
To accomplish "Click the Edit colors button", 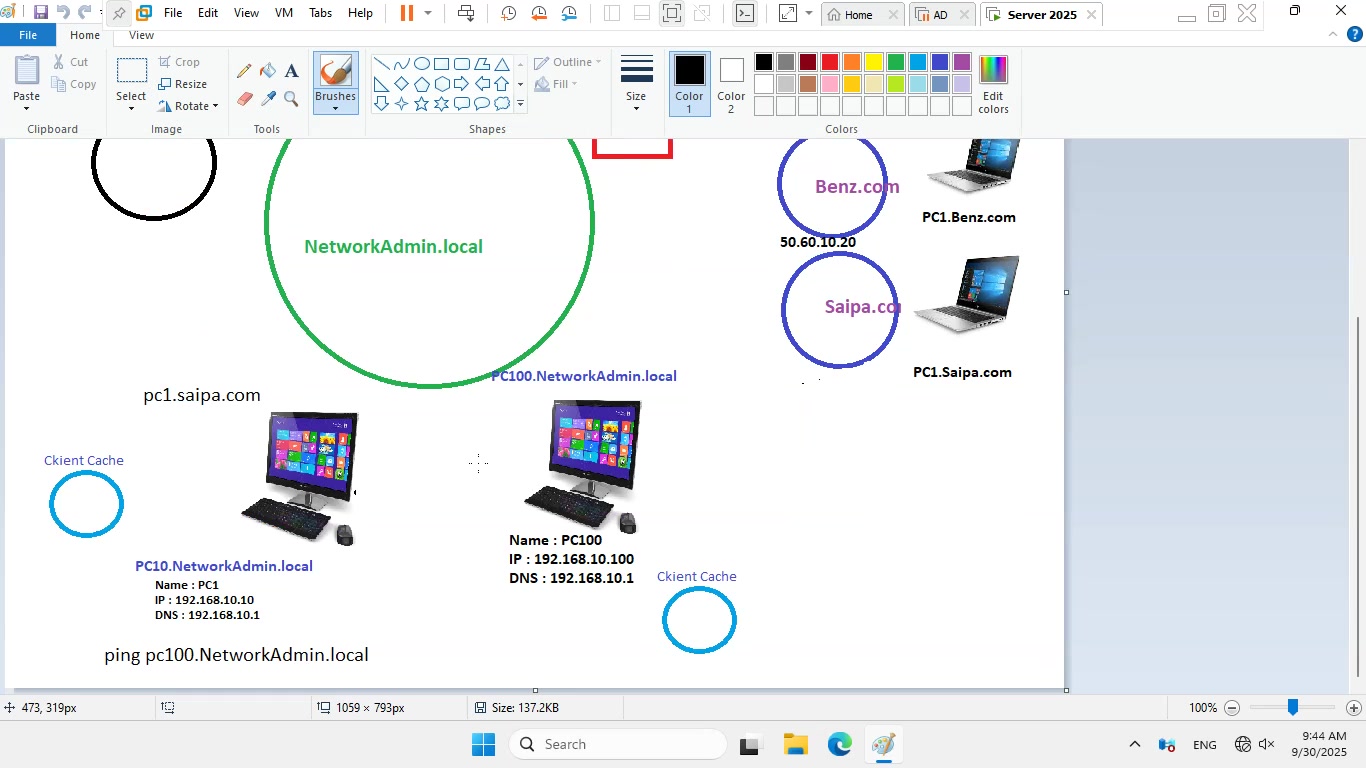I will [993, 84].
